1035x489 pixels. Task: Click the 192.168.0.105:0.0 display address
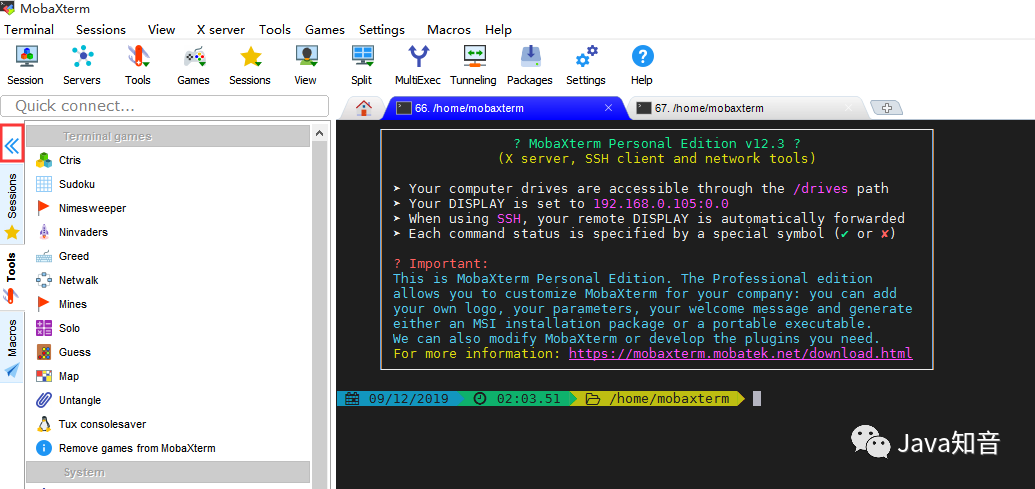pos(661,204)
